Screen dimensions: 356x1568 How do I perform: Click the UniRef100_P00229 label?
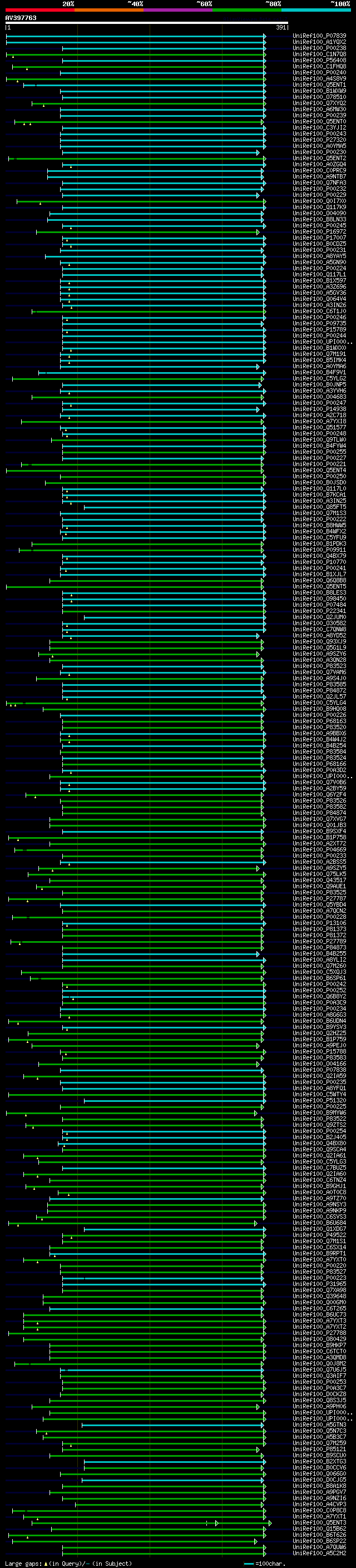point(319,195)
